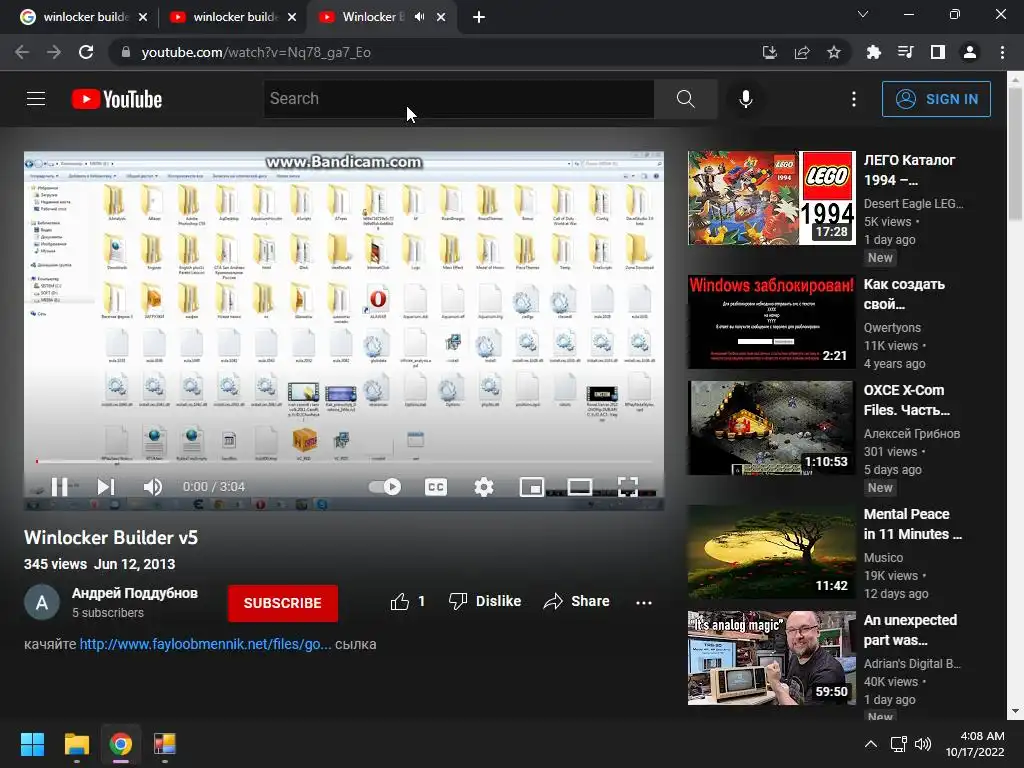Toggle Chrome side panel

tap(938, 52)
